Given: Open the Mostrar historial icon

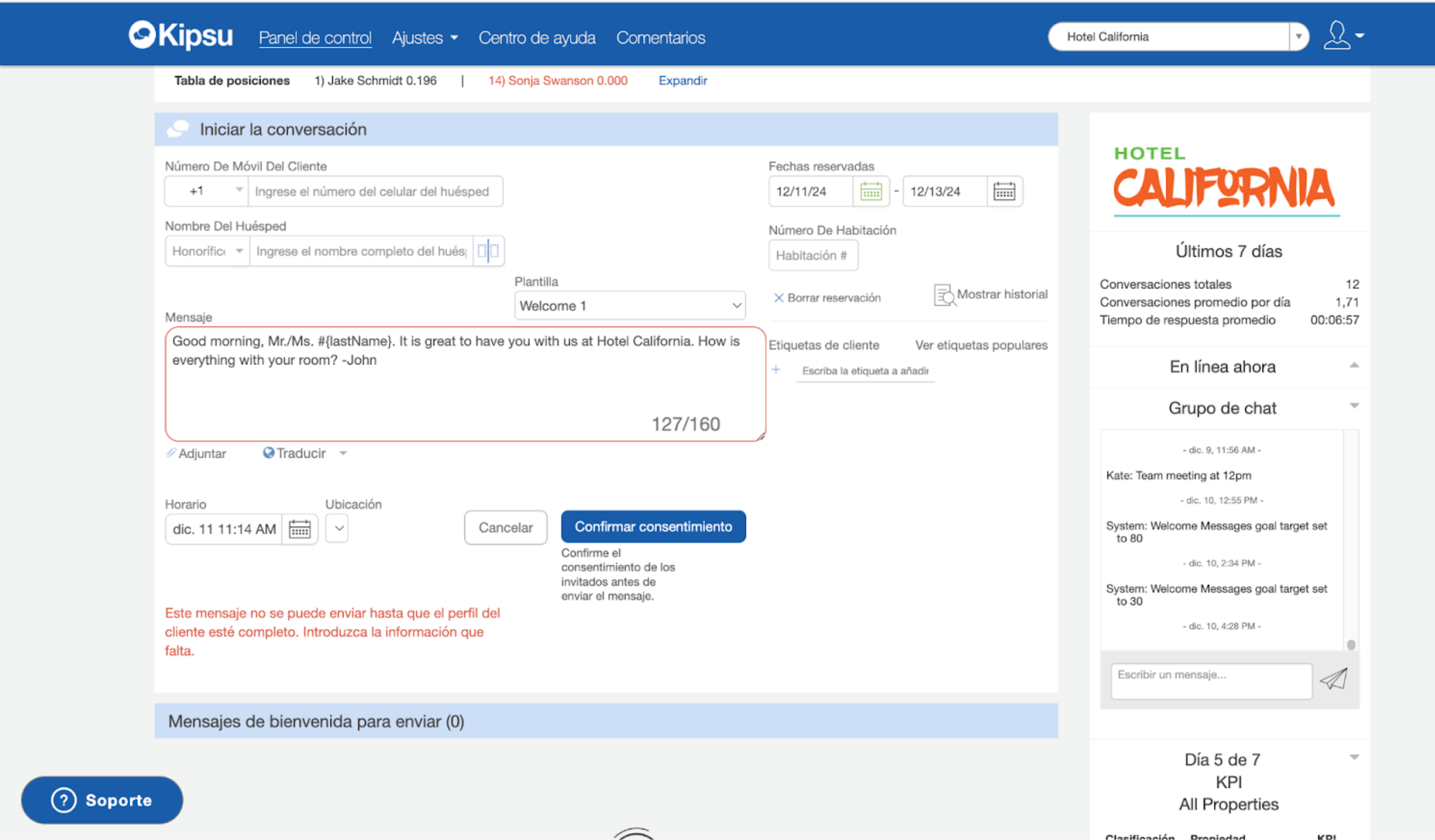Looking at the screenshot, I should point(944,295).
